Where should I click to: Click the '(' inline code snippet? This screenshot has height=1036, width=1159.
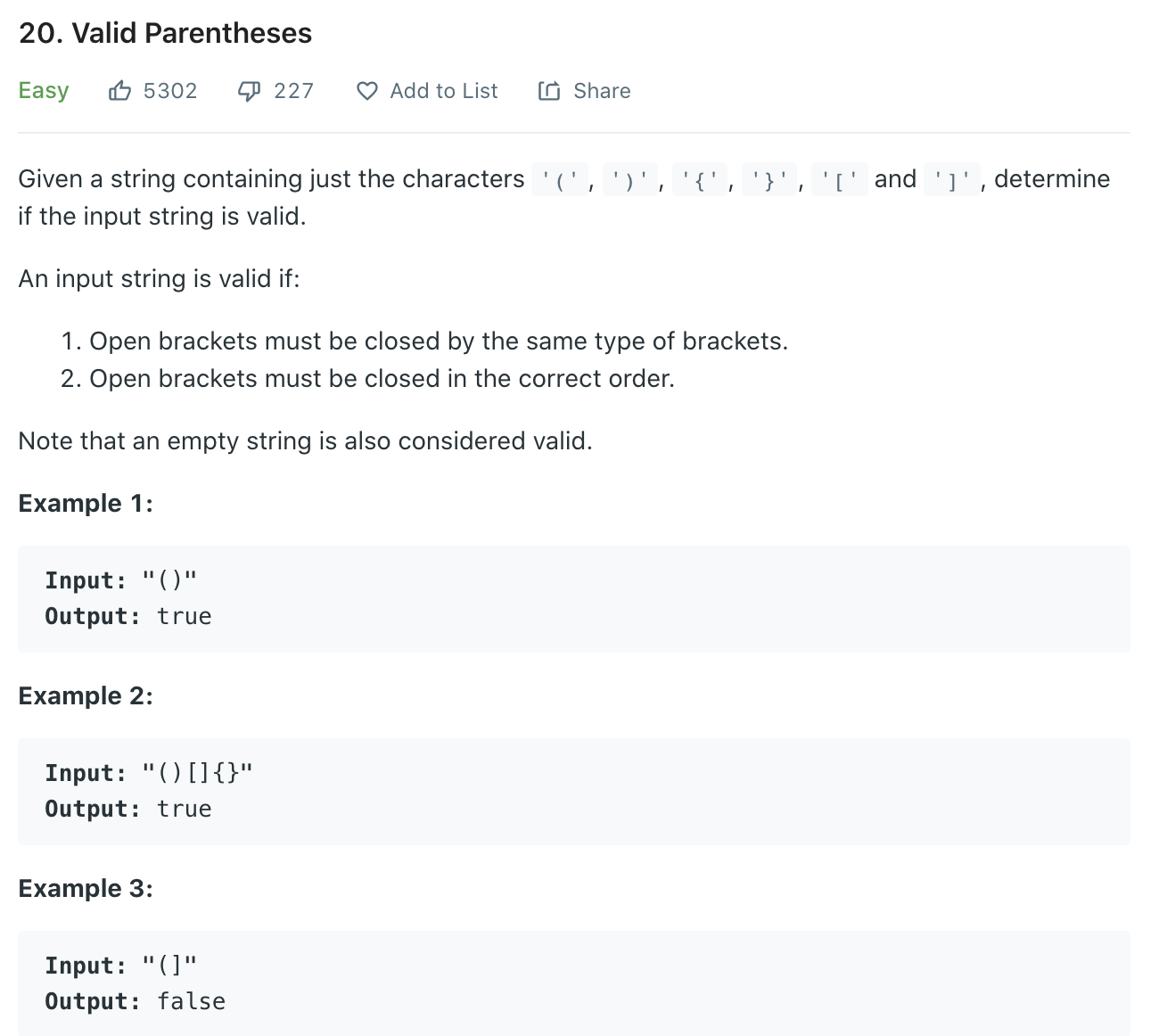tap(560, 180)
